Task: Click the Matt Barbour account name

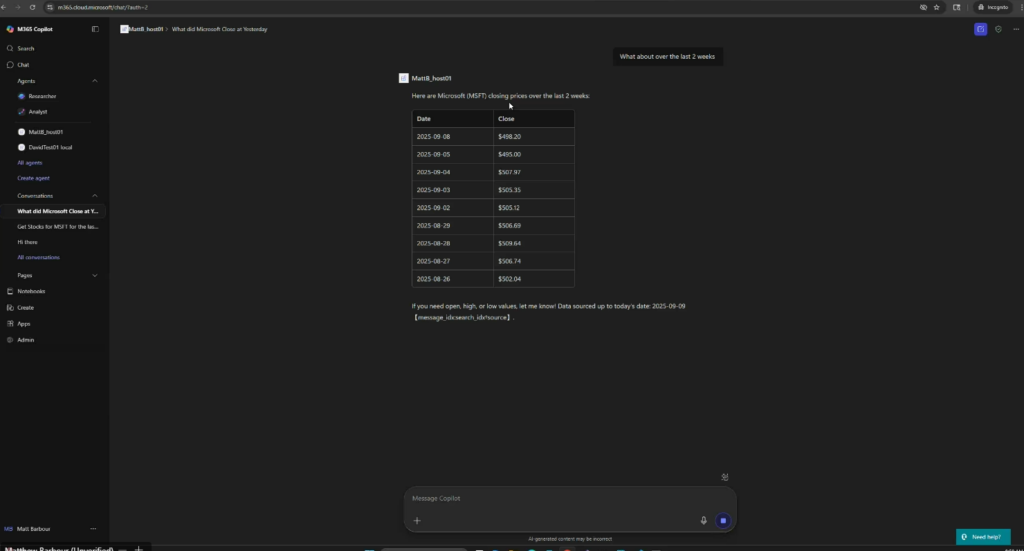Action: 33,529
